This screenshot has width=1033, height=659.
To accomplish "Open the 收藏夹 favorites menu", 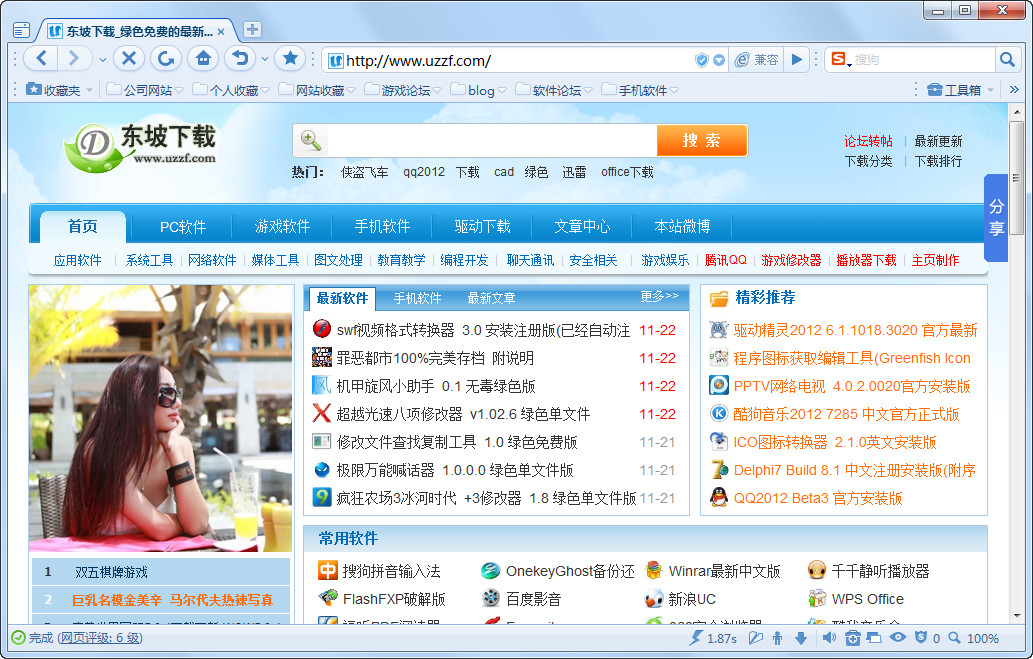I will (x=59, y=90).
